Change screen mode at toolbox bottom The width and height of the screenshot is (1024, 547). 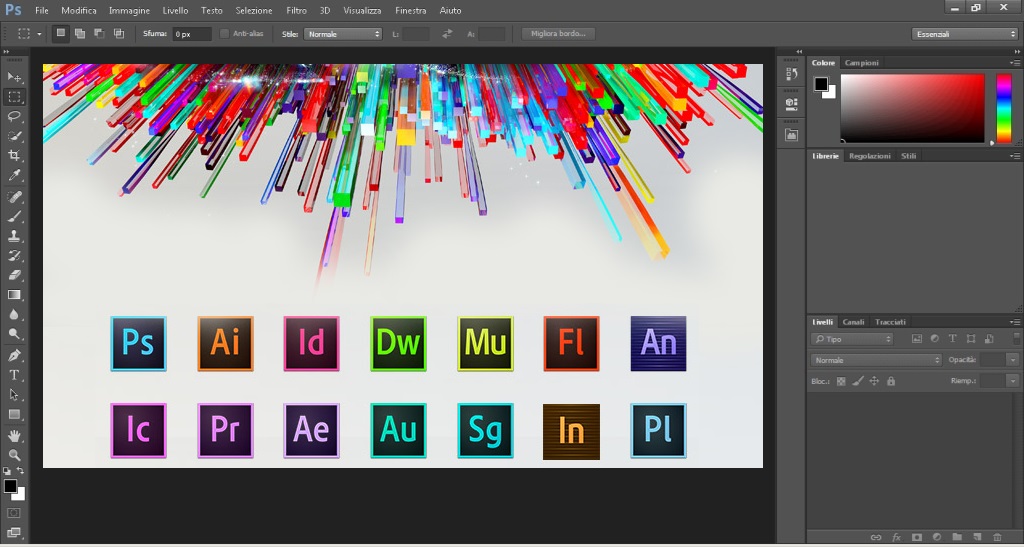pyautogui.click(x=14, y=533)
